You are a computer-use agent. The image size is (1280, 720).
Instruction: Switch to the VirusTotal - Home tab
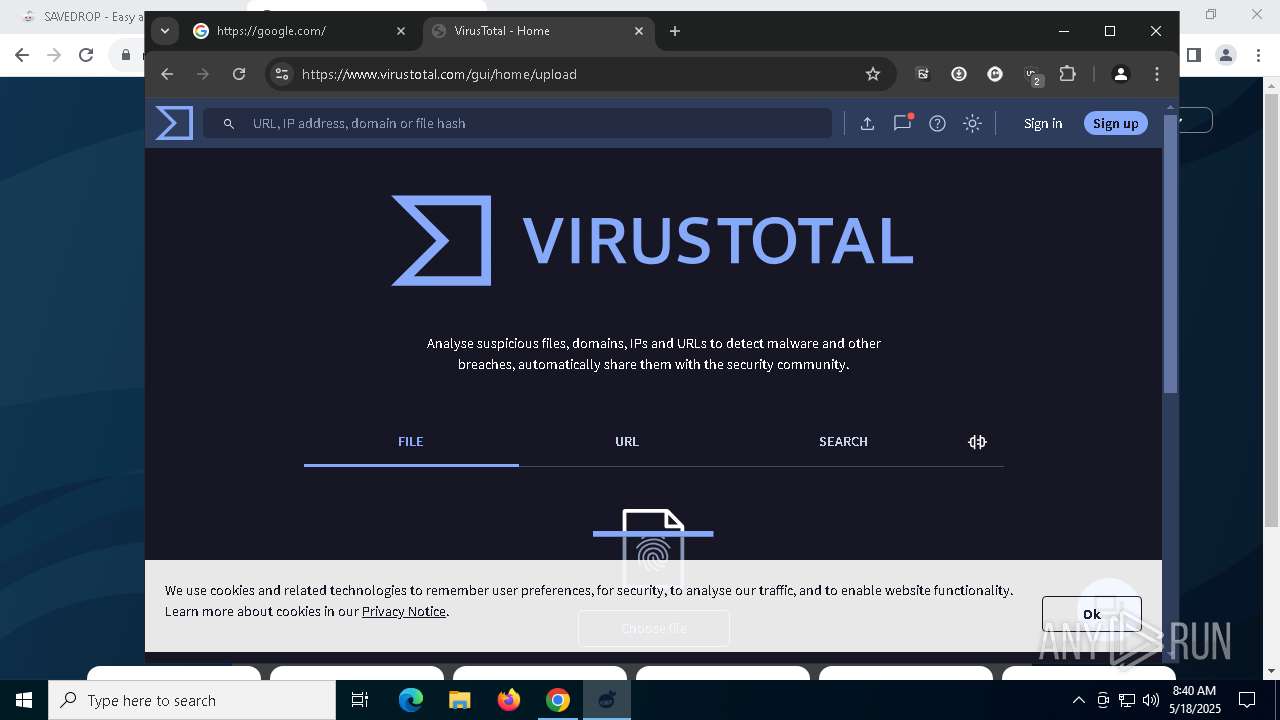pyautogui.click(x=538, y=31)
